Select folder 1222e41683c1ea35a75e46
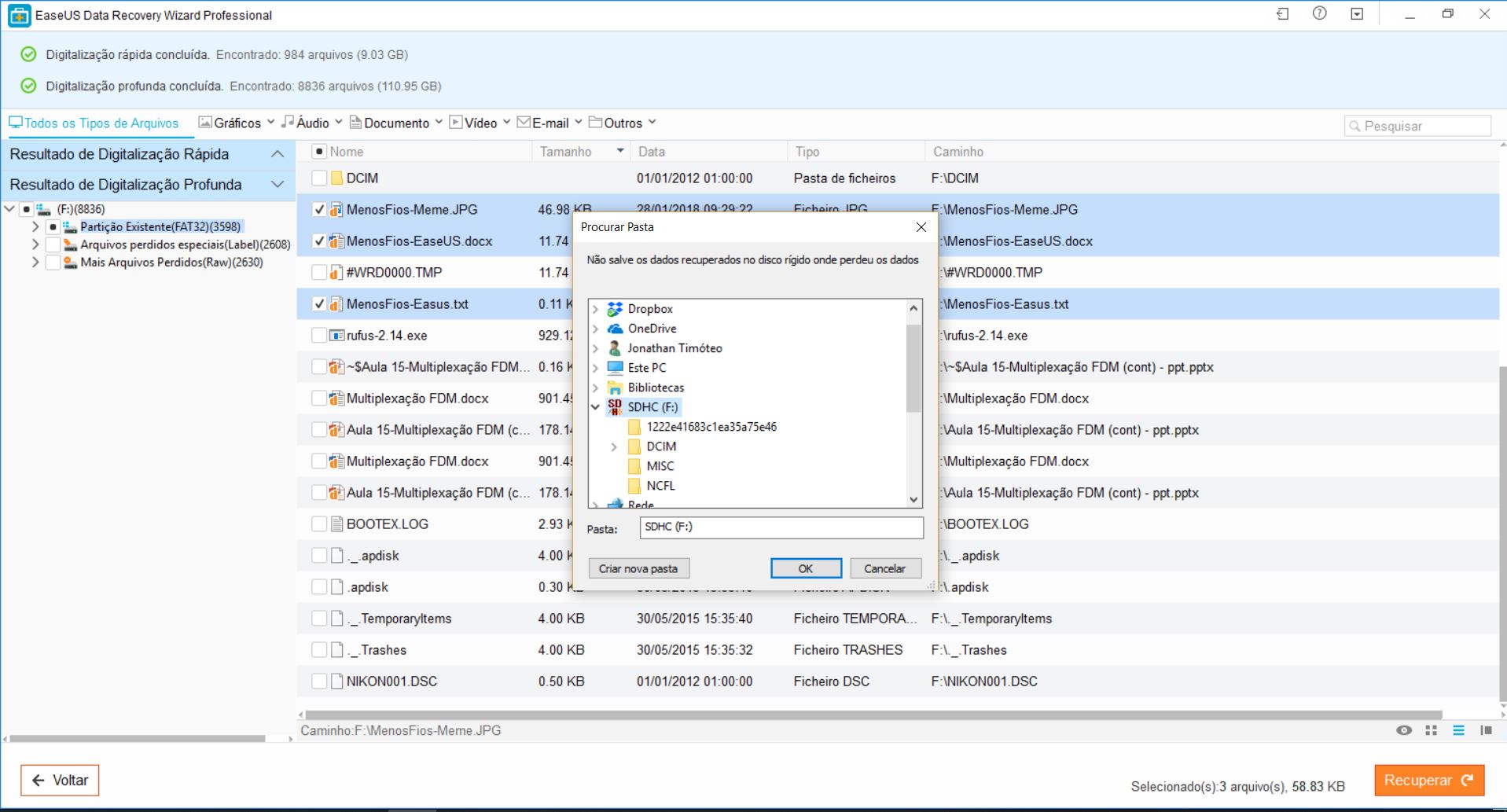The height and width of the screenshot is (812, 1507). click(x=711, y=427)
